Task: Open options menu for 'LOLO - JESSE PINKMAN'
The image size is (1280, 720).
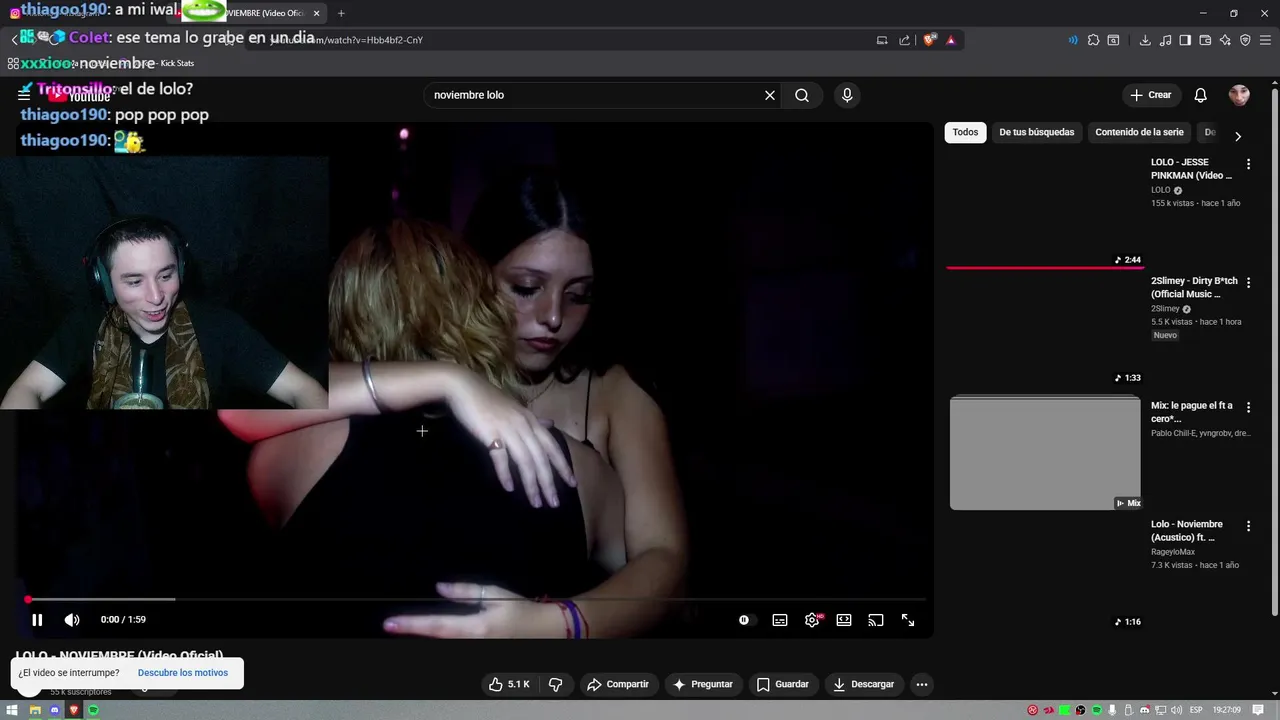Action: [x=1248, y=164]
